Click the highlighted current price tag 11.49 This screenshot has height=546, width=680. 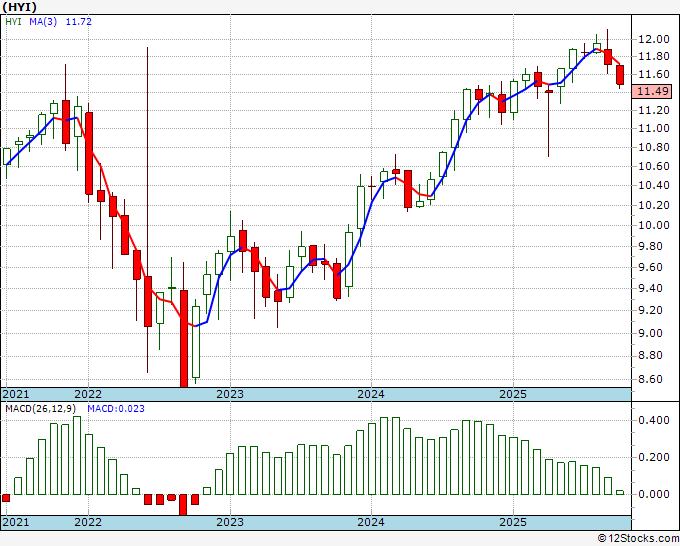(x=652, y=91)
